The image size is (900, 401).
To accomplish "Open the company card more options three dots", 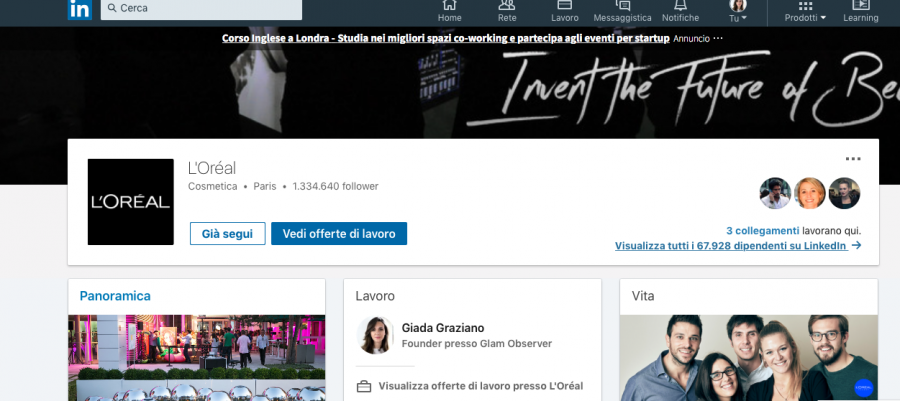I will click(x=853, y=159).
